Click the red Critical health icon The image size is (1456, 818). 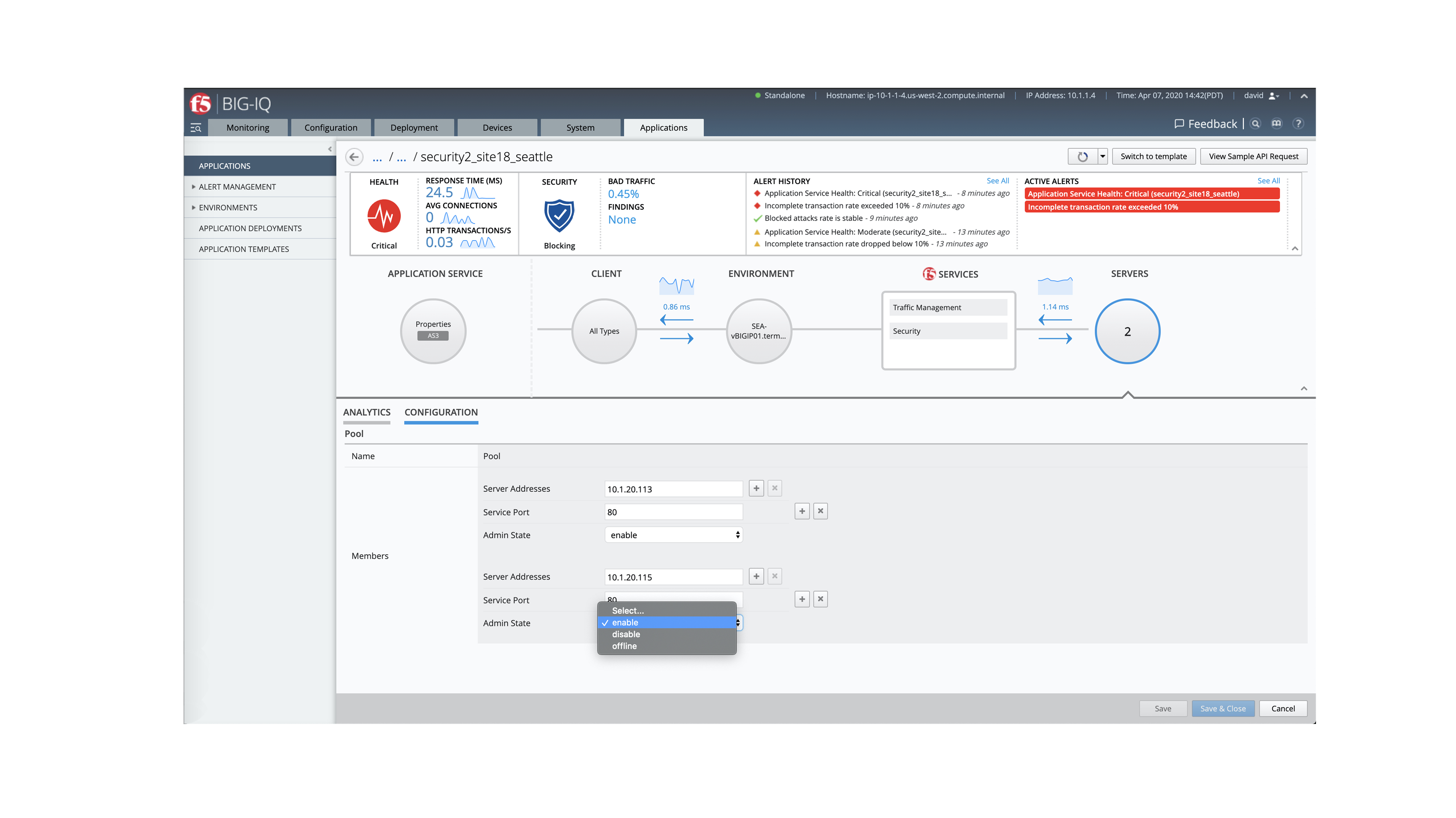tap(384, 216)
